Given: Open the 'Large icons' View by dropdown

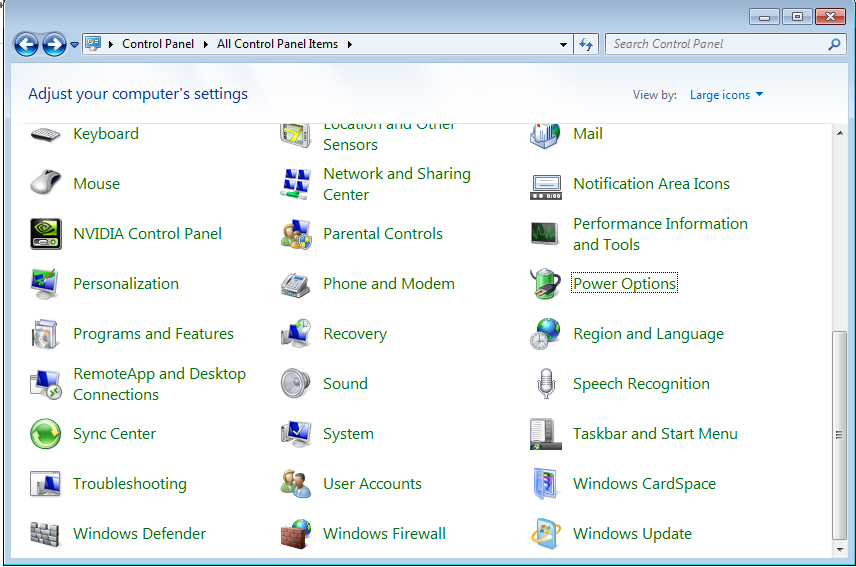Looking at the screenshot, I should [x=726, y=95].
